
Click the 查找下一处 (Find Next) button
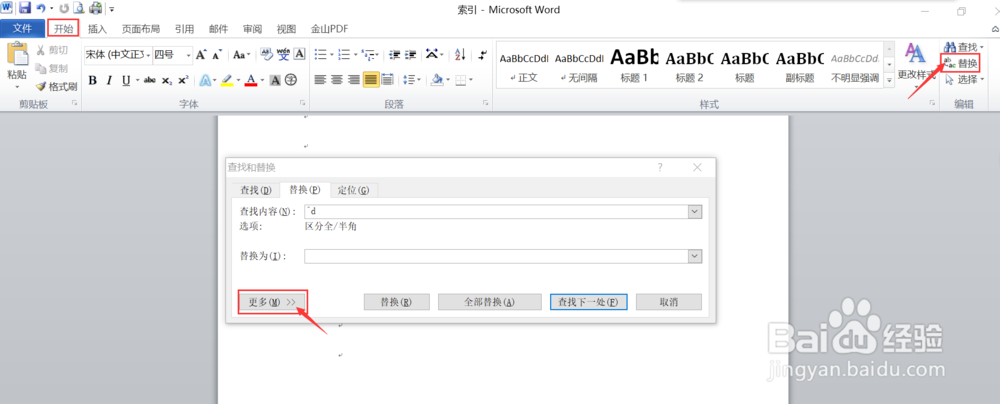pyautogui.click(x=588, y=302)
